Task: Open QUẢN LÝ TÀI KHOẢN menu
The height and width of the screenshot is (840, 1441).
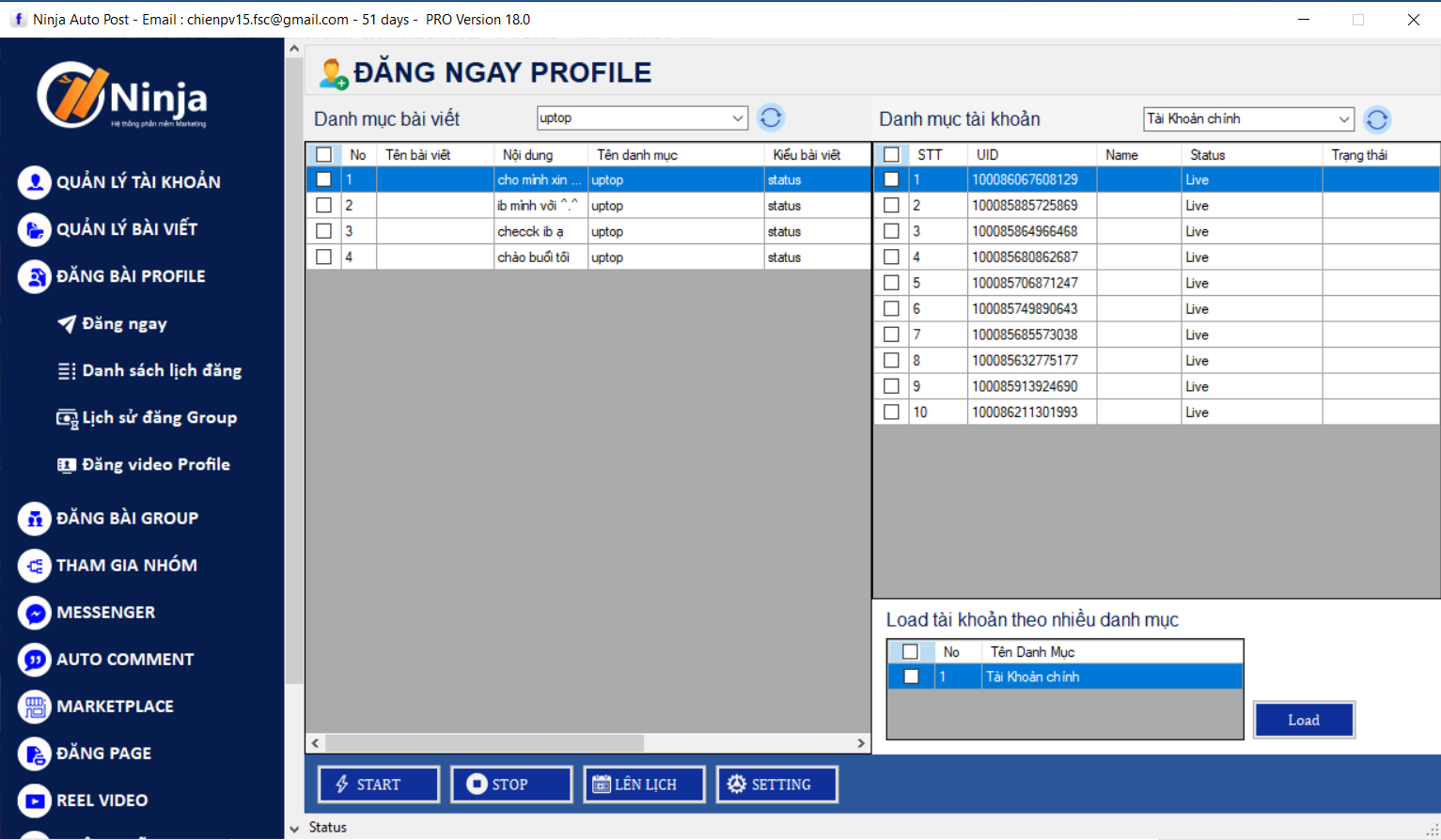Action: (138, 182)
